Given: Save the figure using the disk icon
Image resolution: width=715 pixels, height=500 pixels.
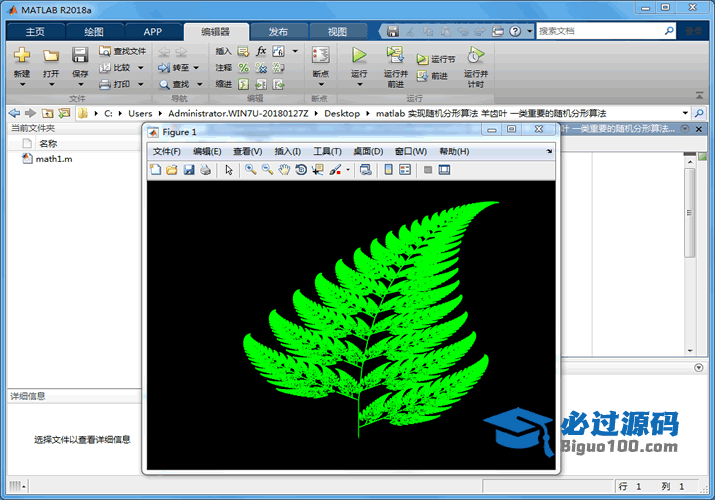Looking at the screenshot, I should click(x=188, y=170).
